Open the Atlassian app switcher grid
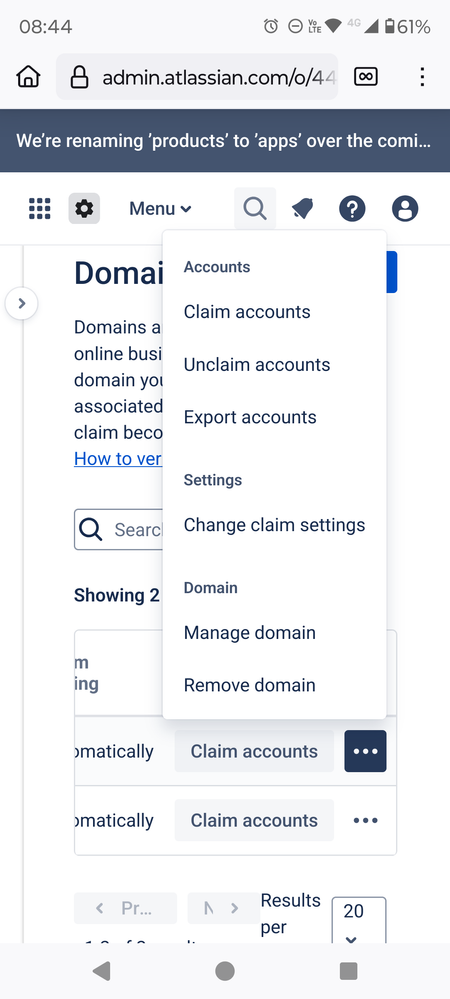 40,208
